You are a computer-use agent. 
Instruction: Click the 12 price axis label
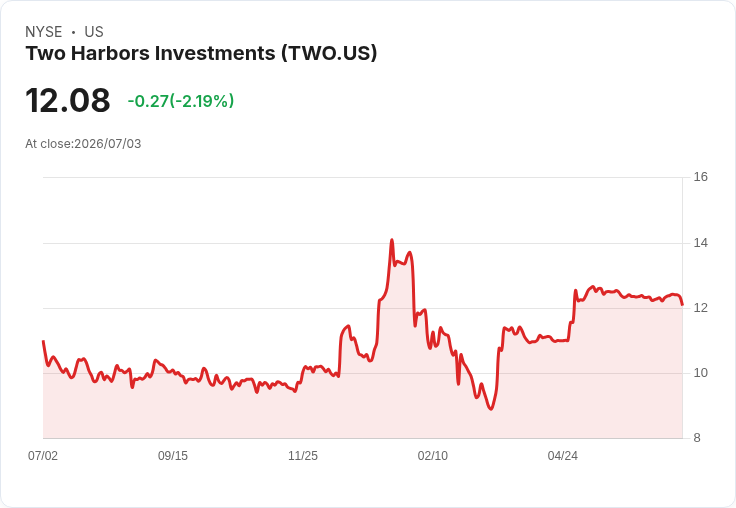701,308
